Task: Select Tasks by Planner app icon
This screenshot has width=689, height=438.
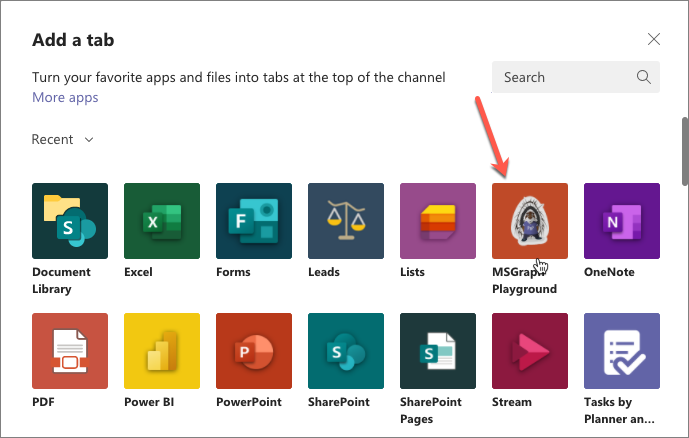Action: (622, 351)
